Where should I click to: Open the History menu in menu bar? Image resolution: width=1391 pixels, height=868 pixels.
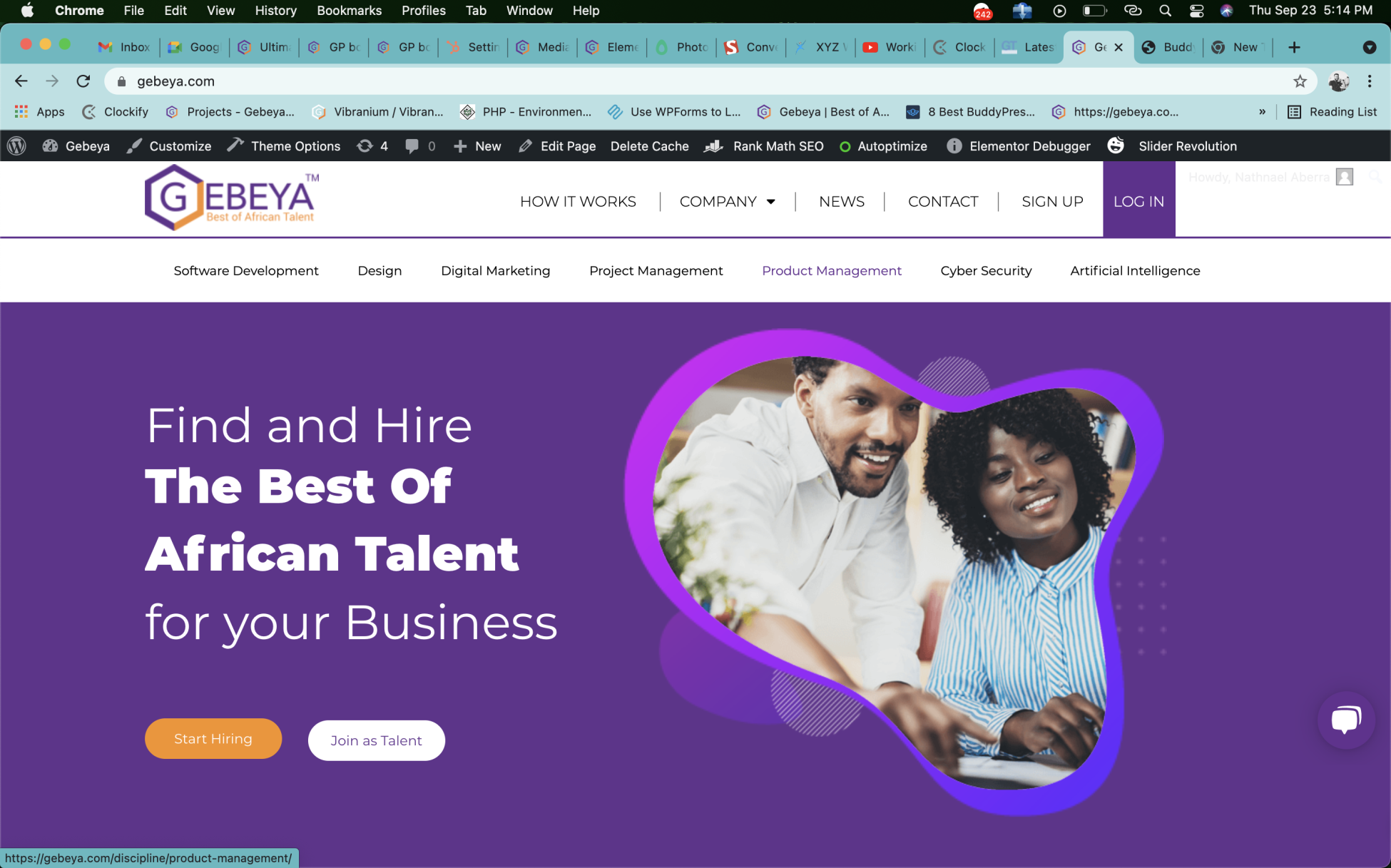[275, 11]
